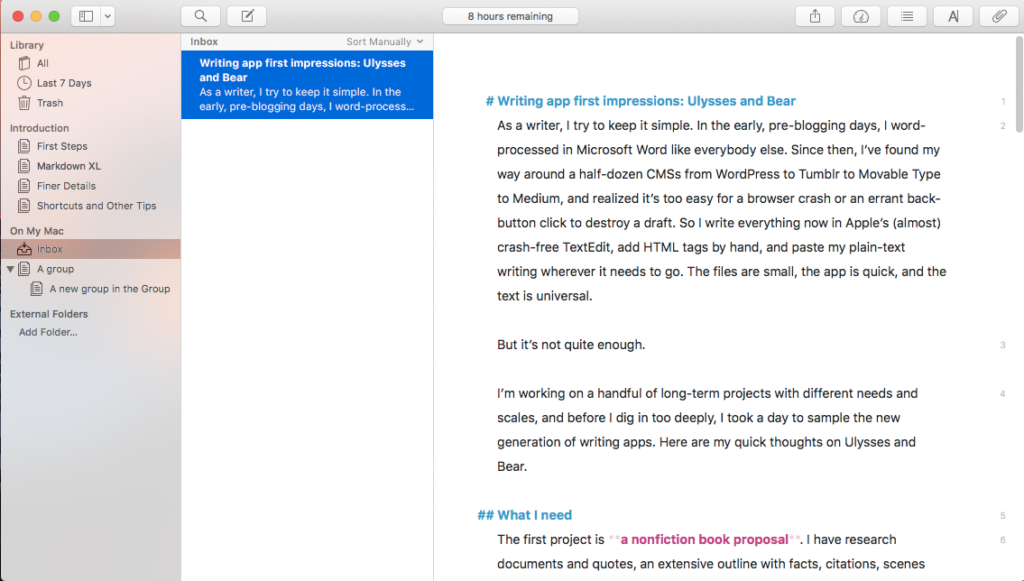This screenshot has height=581, width=1024.
Task: Open the markup text style icon
Action: (953, 16)
